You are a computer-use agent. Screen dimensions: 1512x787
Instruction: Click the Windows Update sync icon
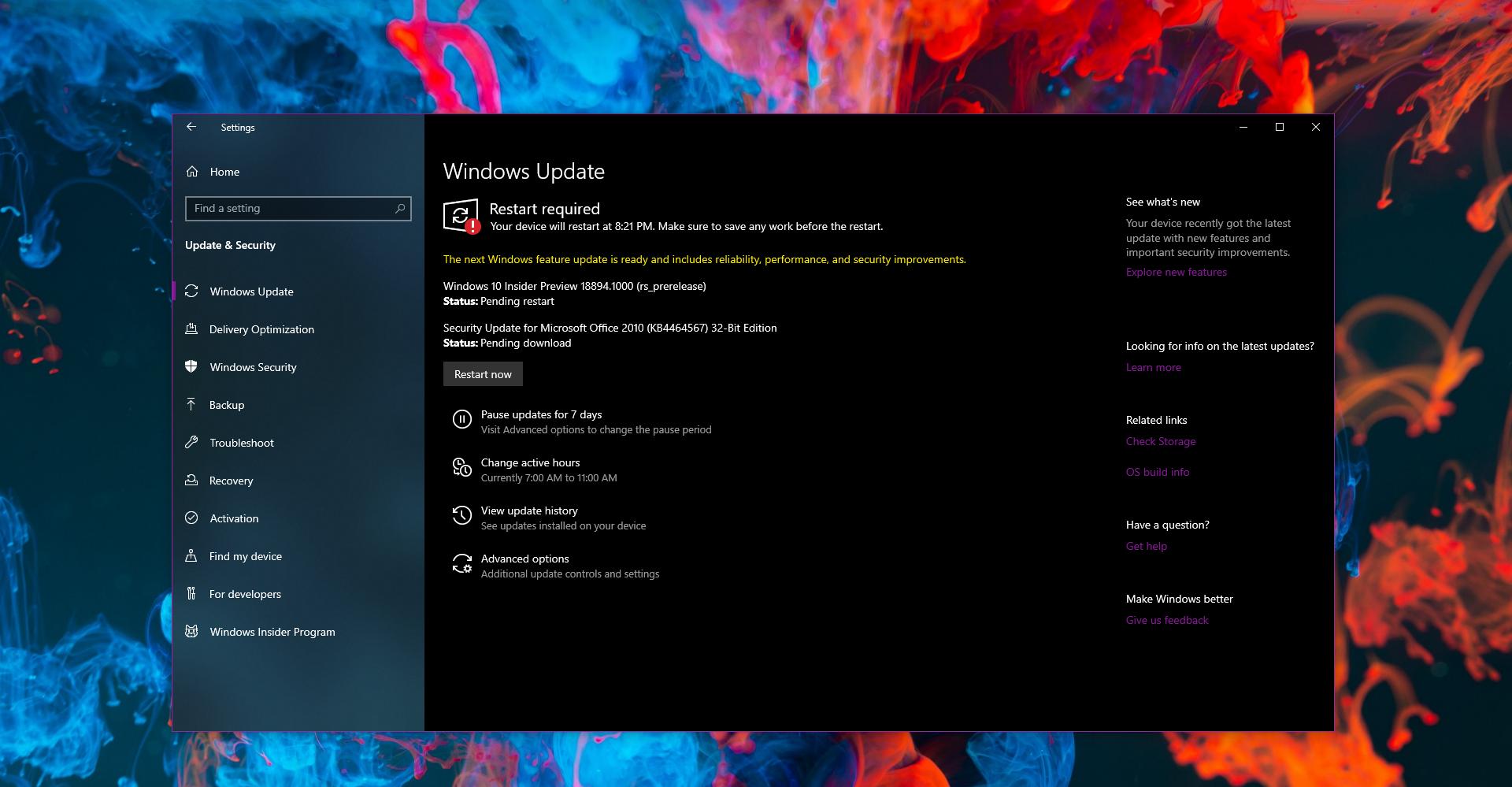(191, 291)
